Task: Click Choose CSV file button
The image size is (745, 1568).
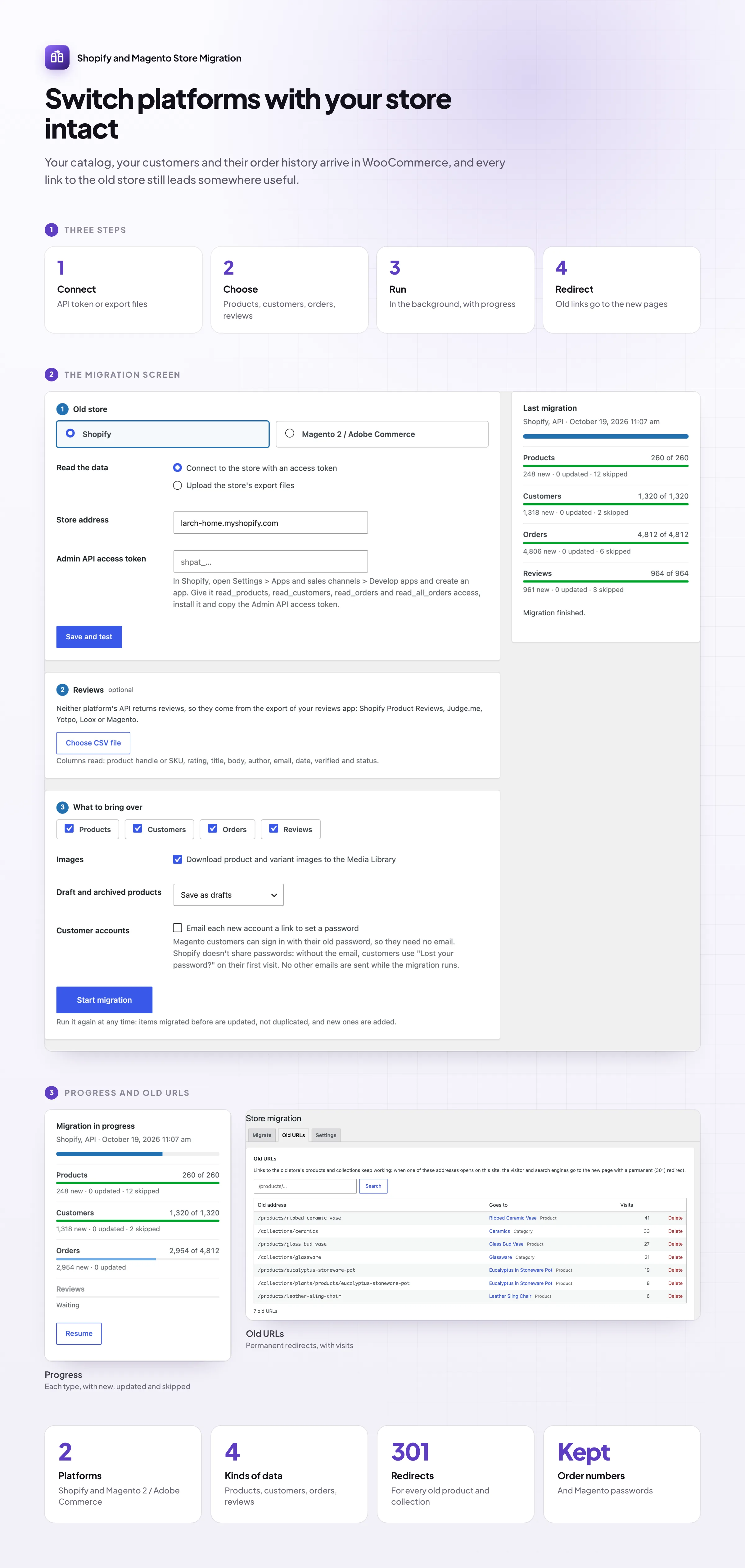Action: click(x=93, y=743)
